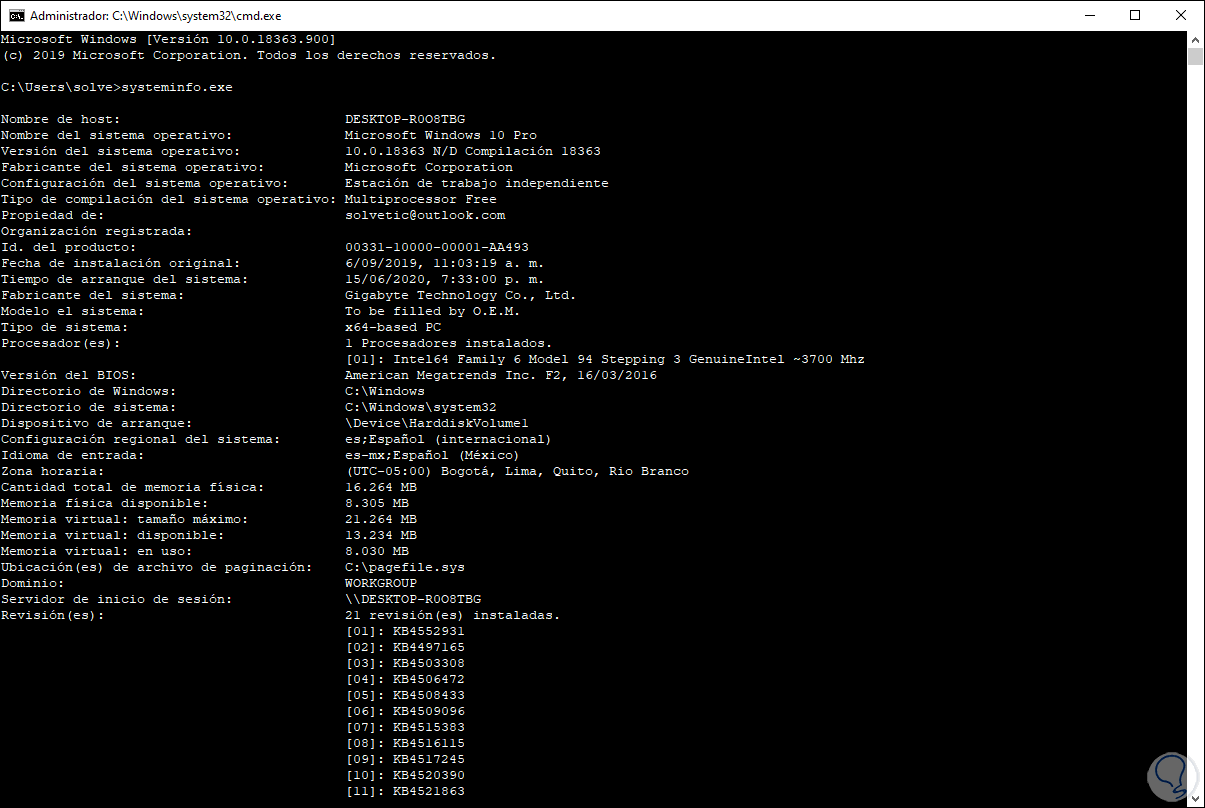Click hotfix entry KB4506472

pos(405,679)
